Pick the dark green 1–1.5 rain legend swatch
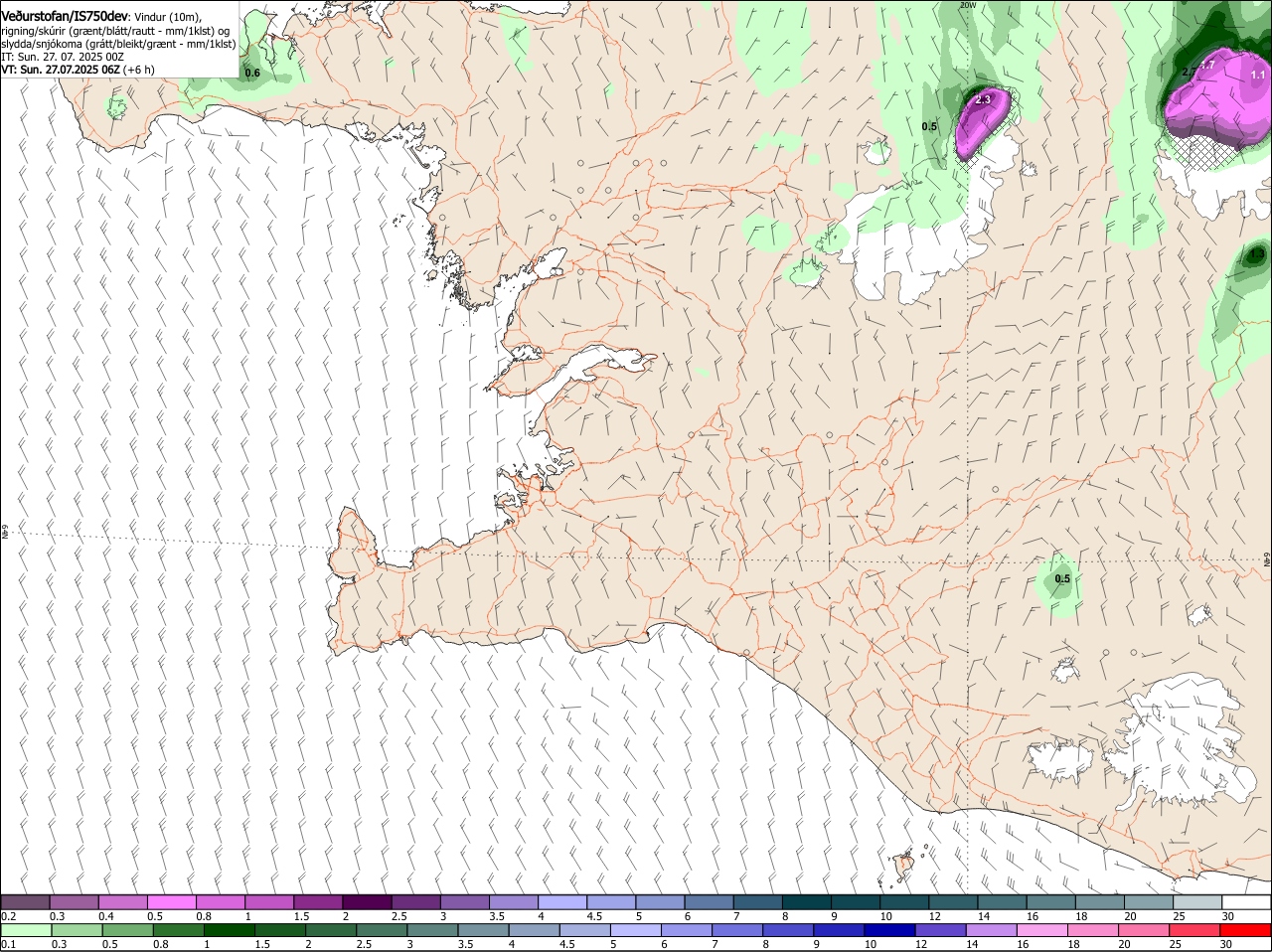Image resolution: width=1272 pixels, height=952 pixels. pyautogui.click(x=230, y=930)
